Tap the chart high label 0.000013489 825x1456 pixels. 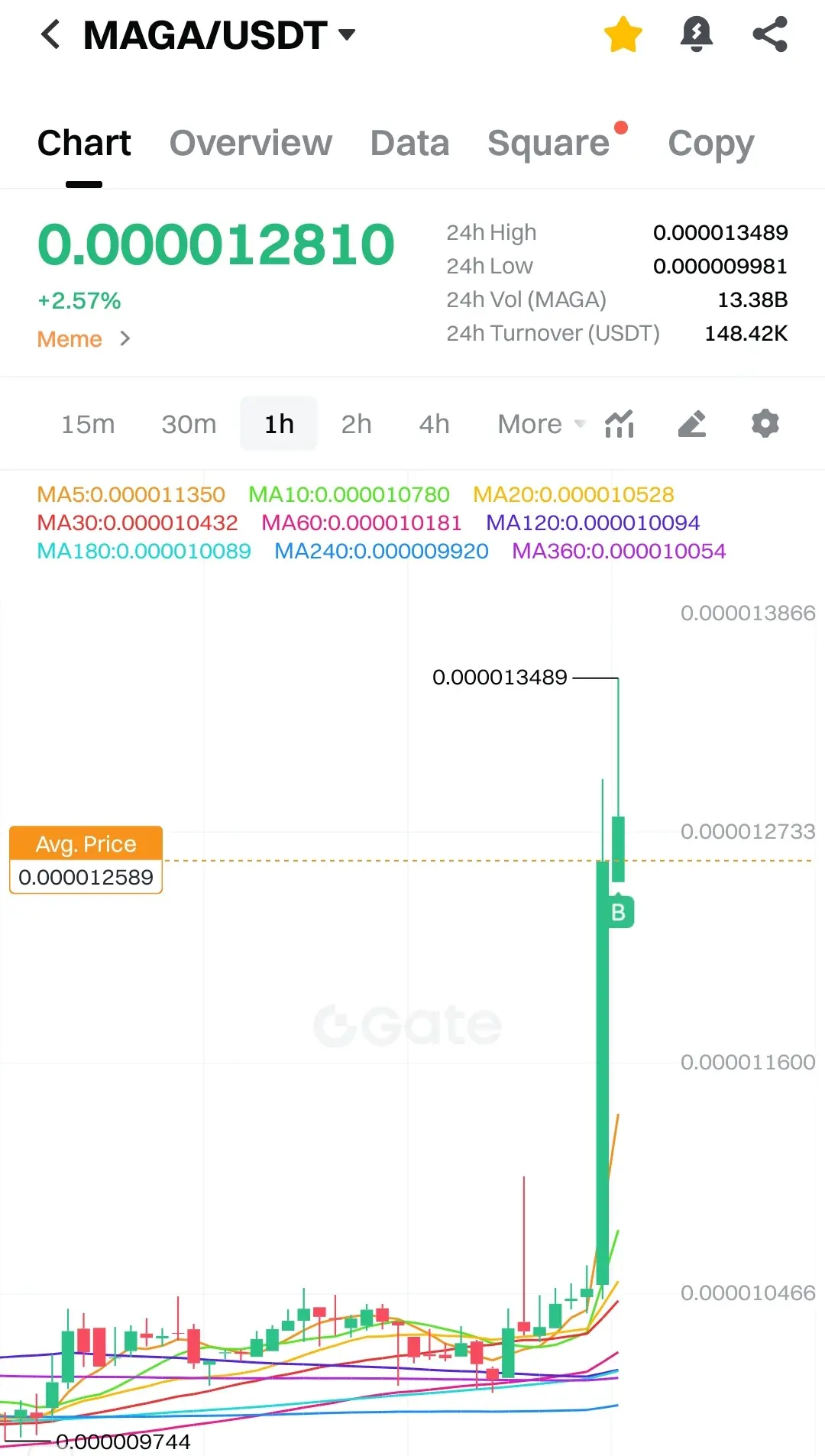click(x=500, y=678)
